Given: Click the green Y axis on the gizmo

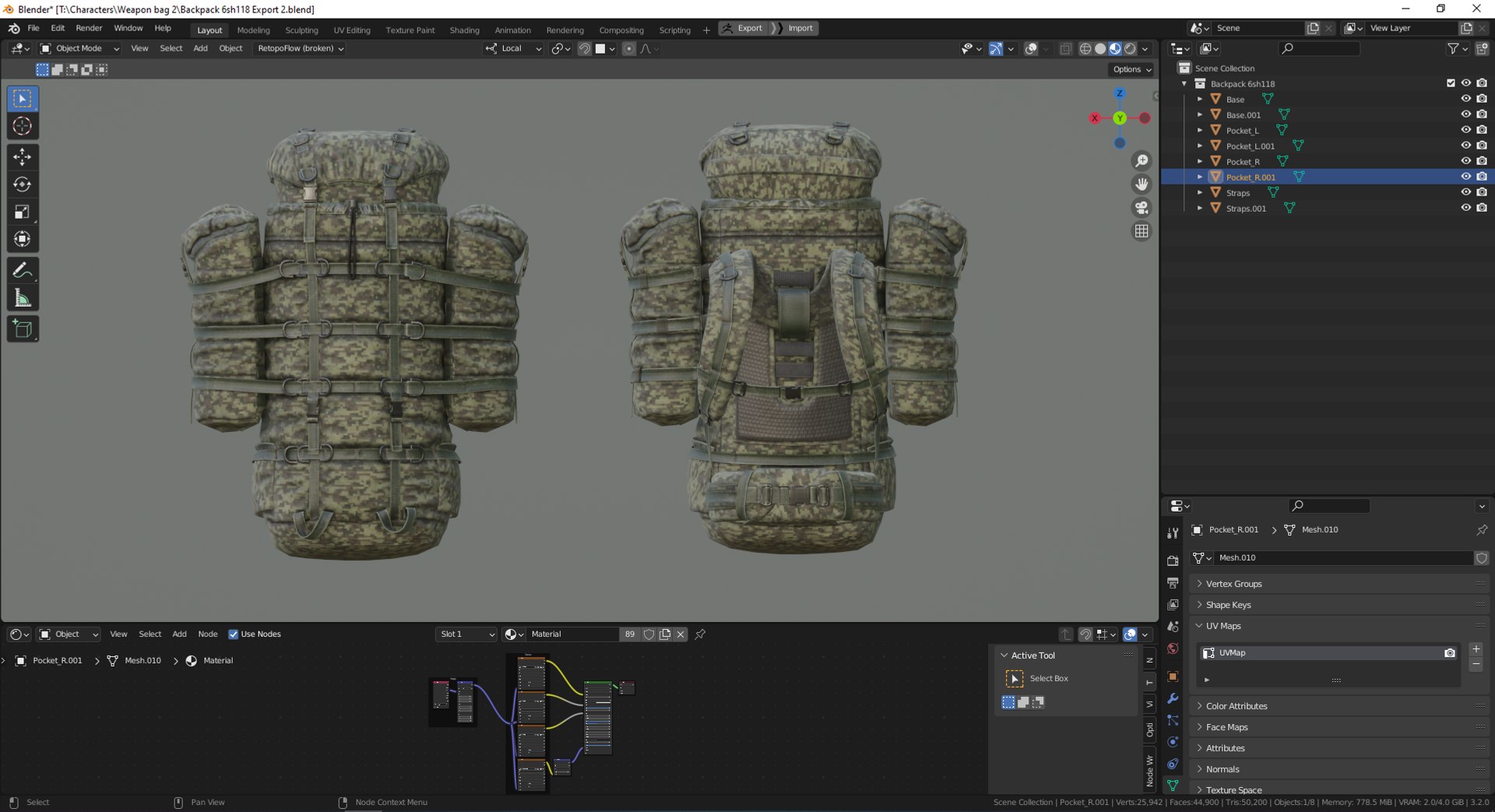Looking at the screenshot, I should 1120,118.
